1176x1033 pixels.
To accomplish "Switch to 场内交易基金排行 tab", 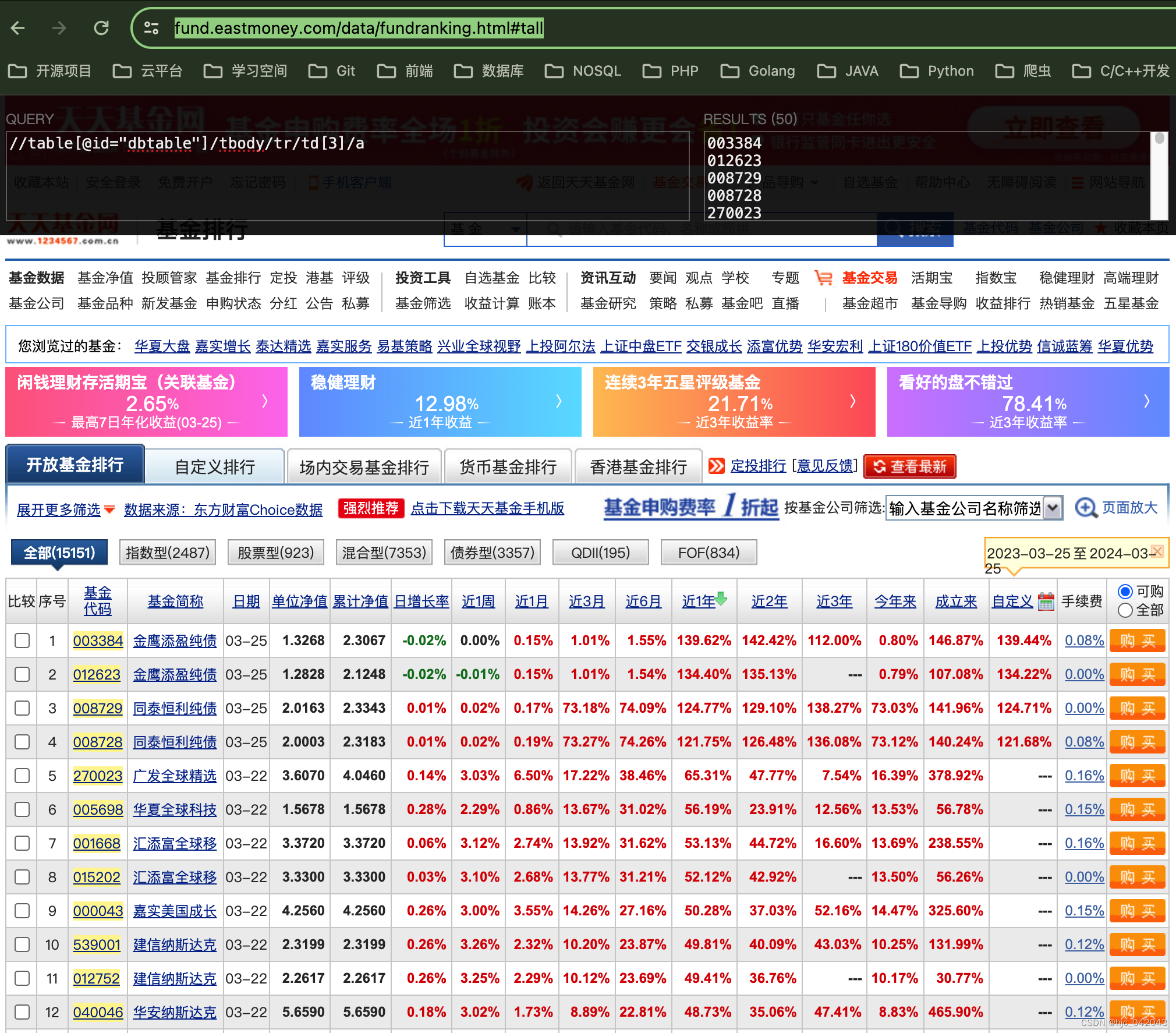I will coord(364,466).
